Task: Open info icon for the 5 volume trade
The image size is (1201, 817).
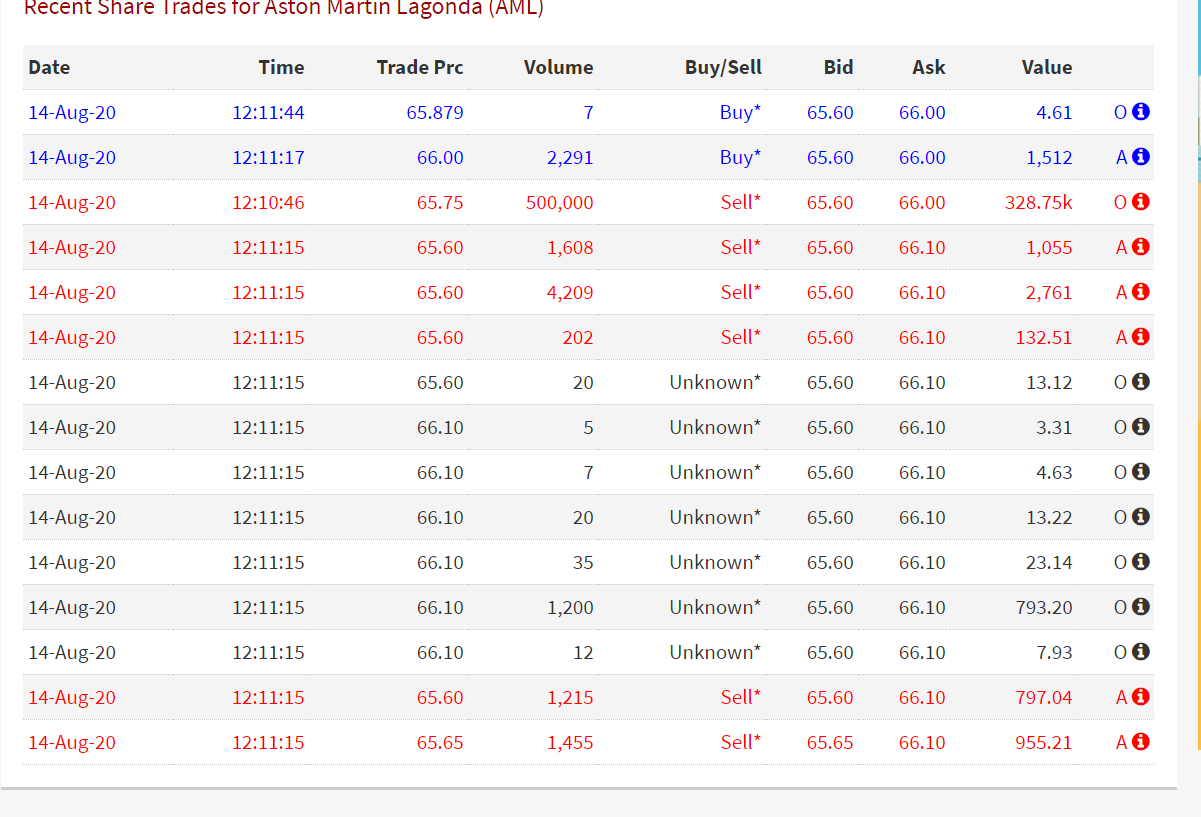Action: pos(1140,427)
